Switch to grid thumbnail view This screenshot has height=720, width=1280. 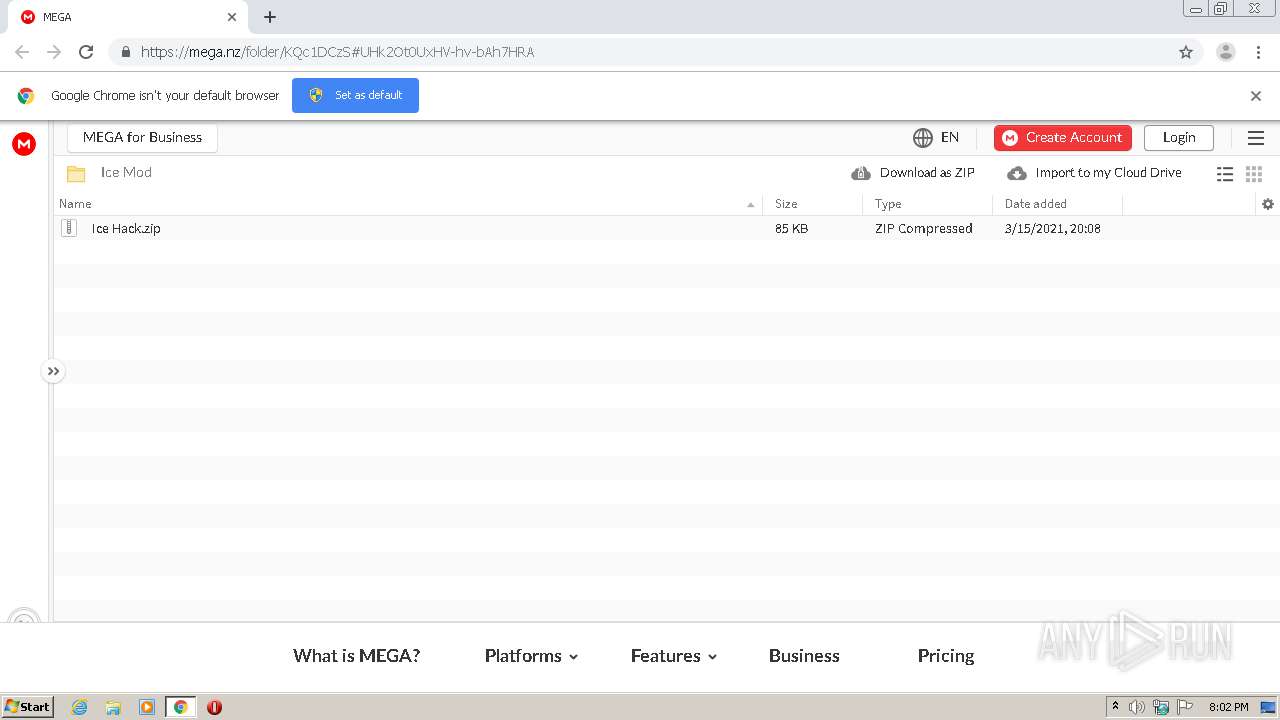tap(1254, 174)
